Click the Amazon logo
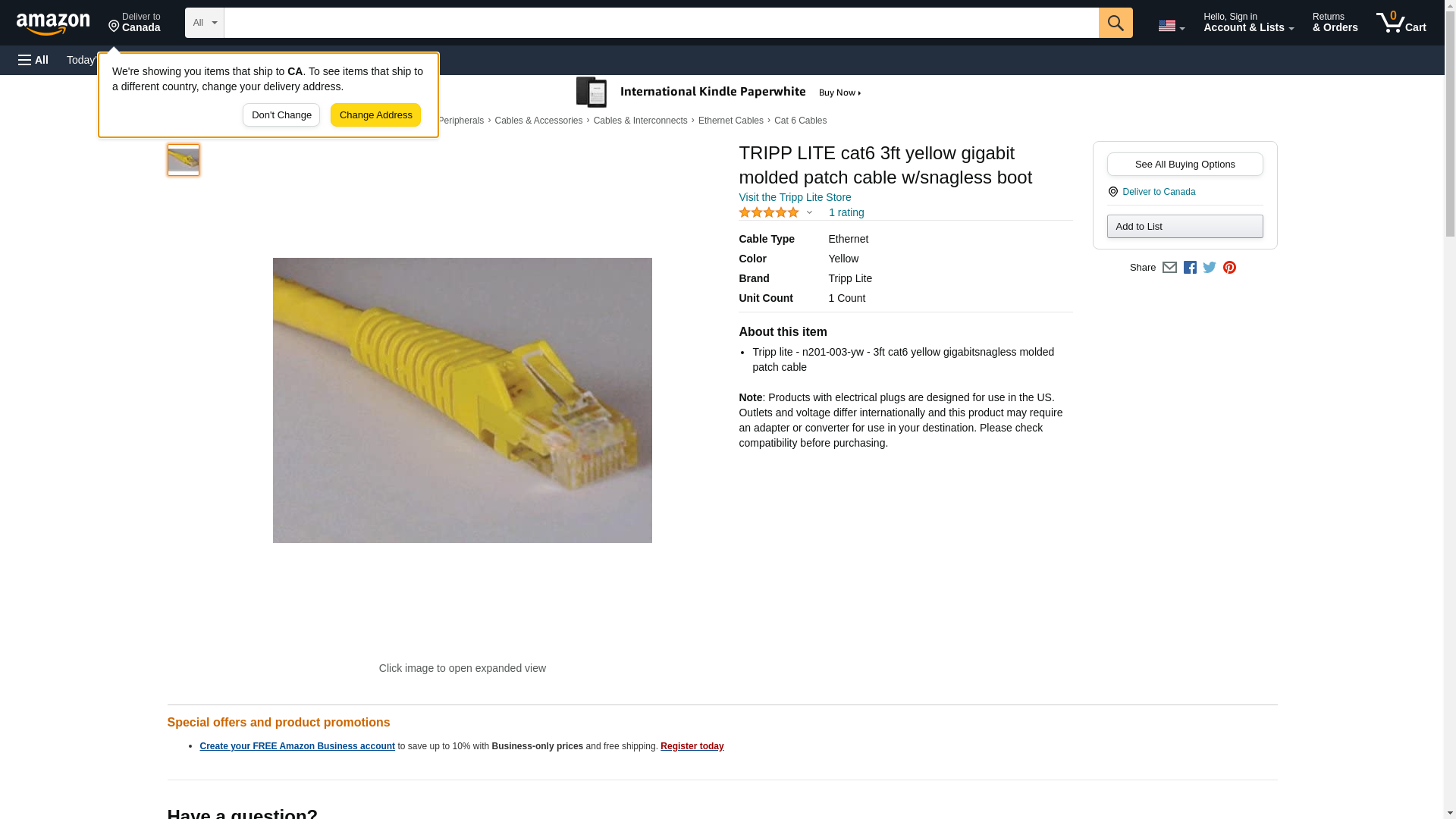The height and width of the screenshot is (819, 1456). click(x=53, y=24)
